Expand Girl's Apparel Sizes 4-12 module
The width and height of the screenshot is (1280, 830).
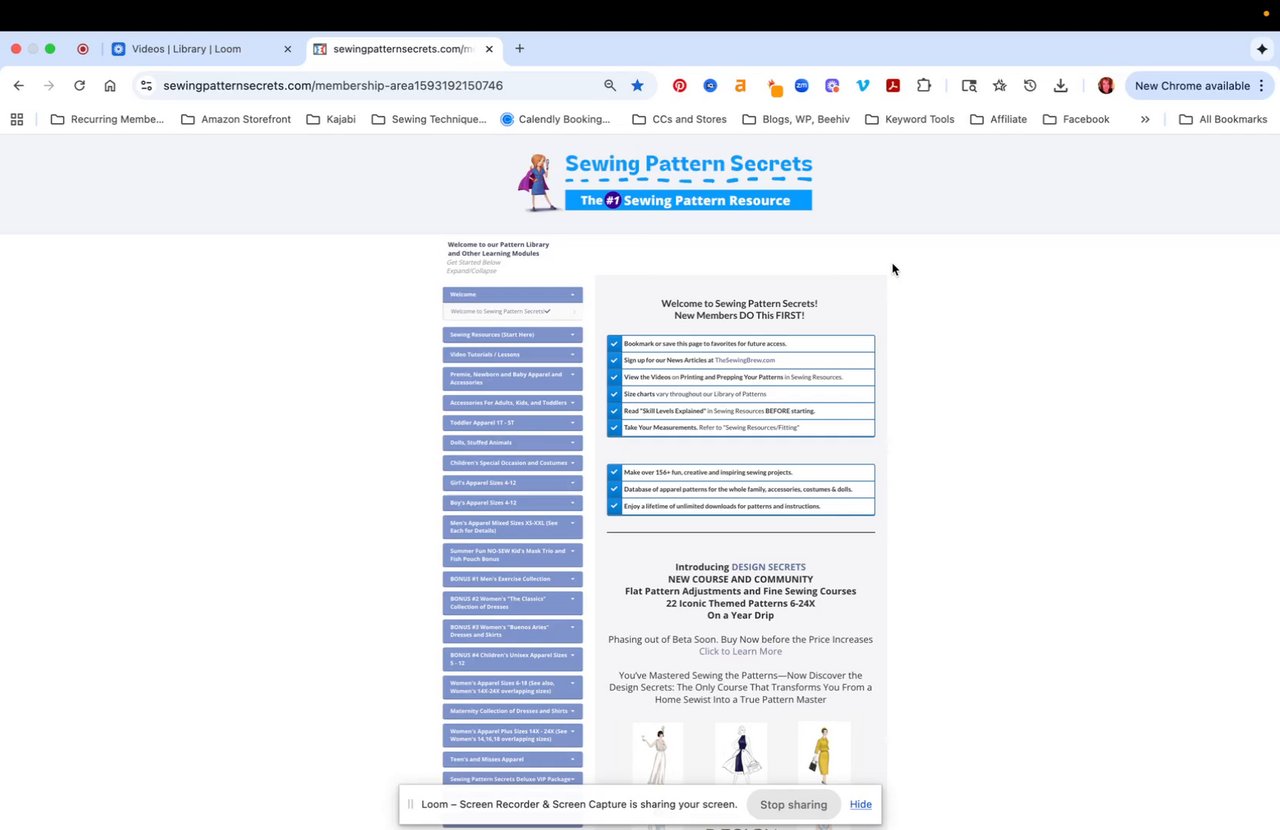coord(513,483)
